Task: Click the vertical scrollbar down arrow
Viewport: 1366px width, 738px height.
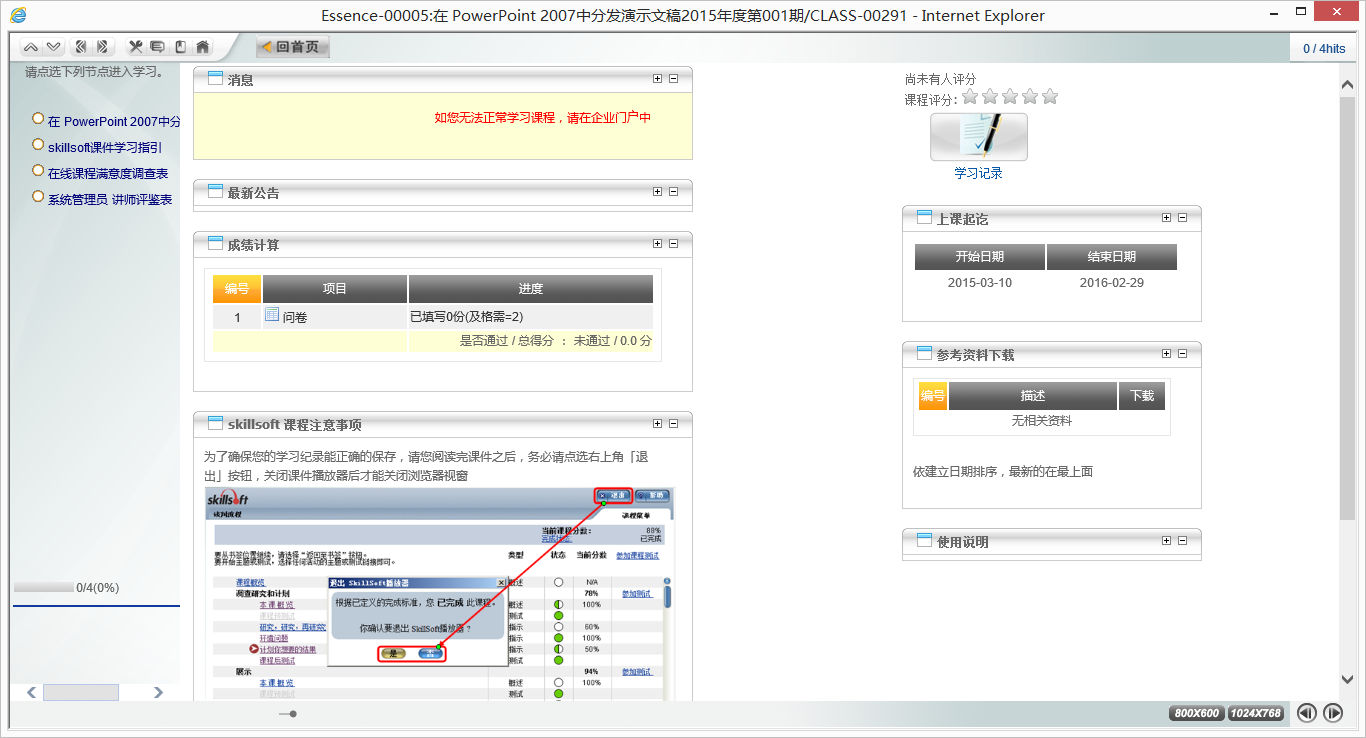Action: point(1347,680)
